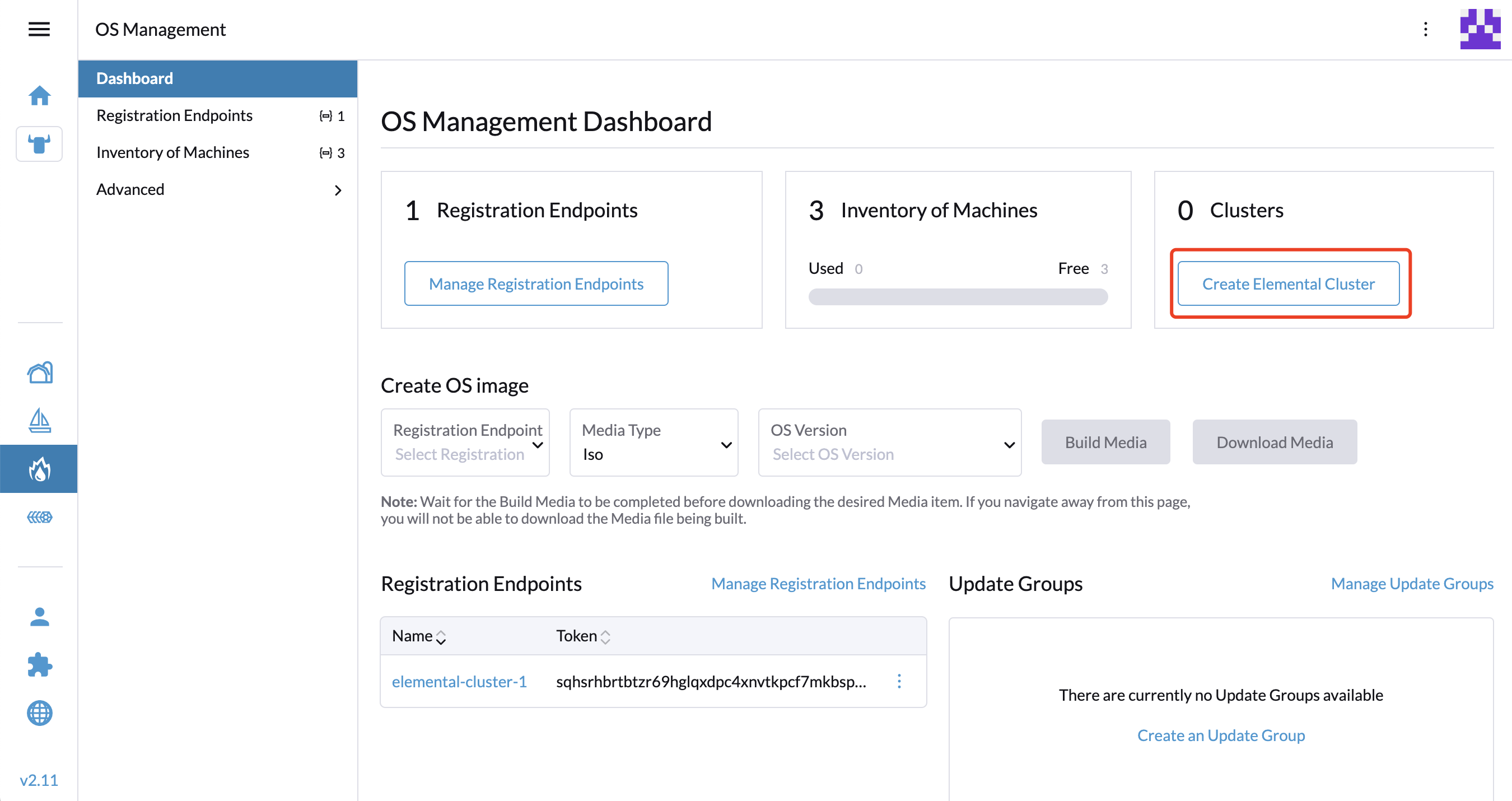Screen dimensions: 1512x801
Task: Open the sailboat Continuous Delivery icon
Action: point(39,421)
